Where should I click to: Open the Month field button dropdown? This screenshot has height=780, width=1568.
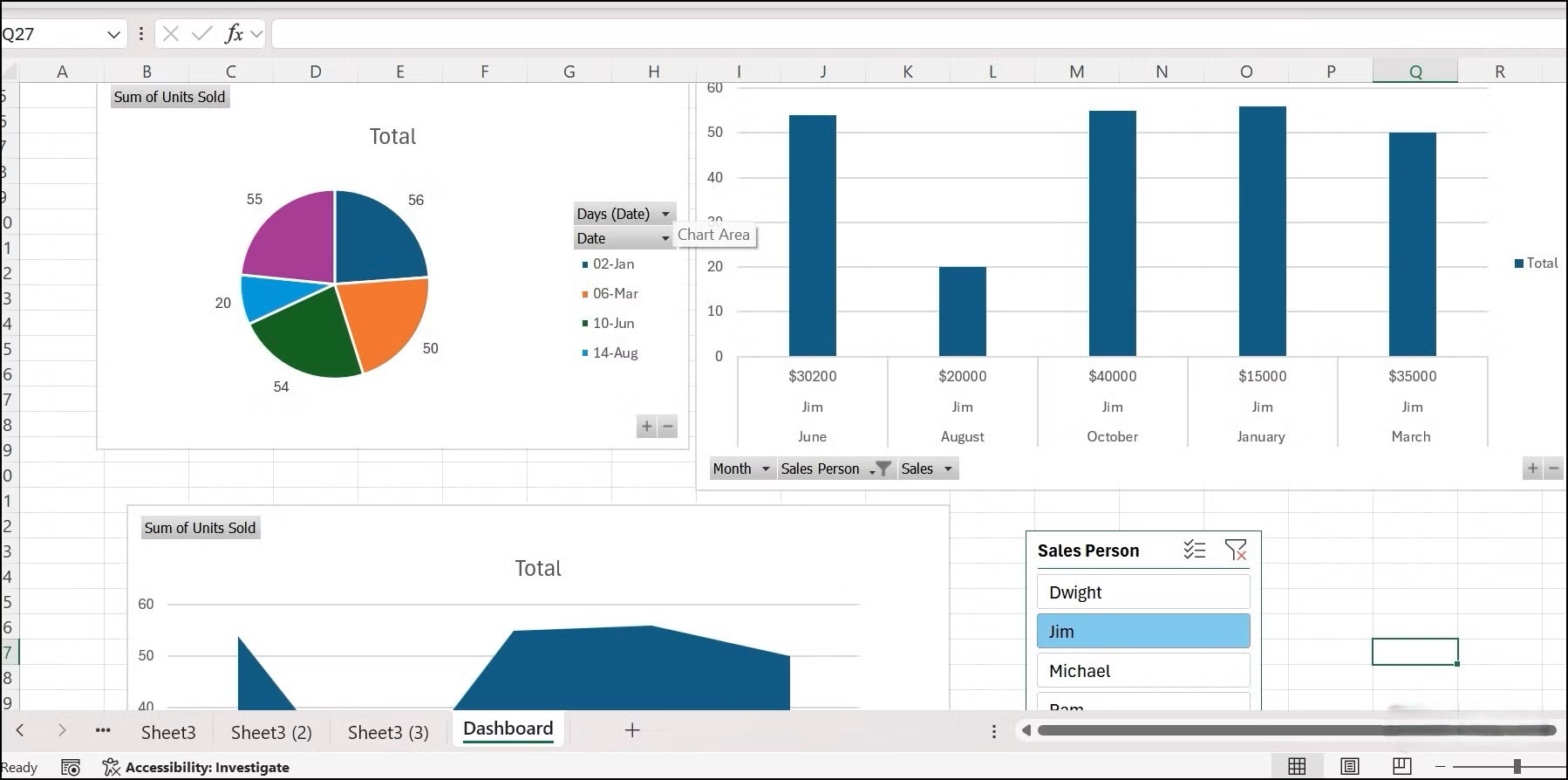pyautogui.click(x=742, y=469)
